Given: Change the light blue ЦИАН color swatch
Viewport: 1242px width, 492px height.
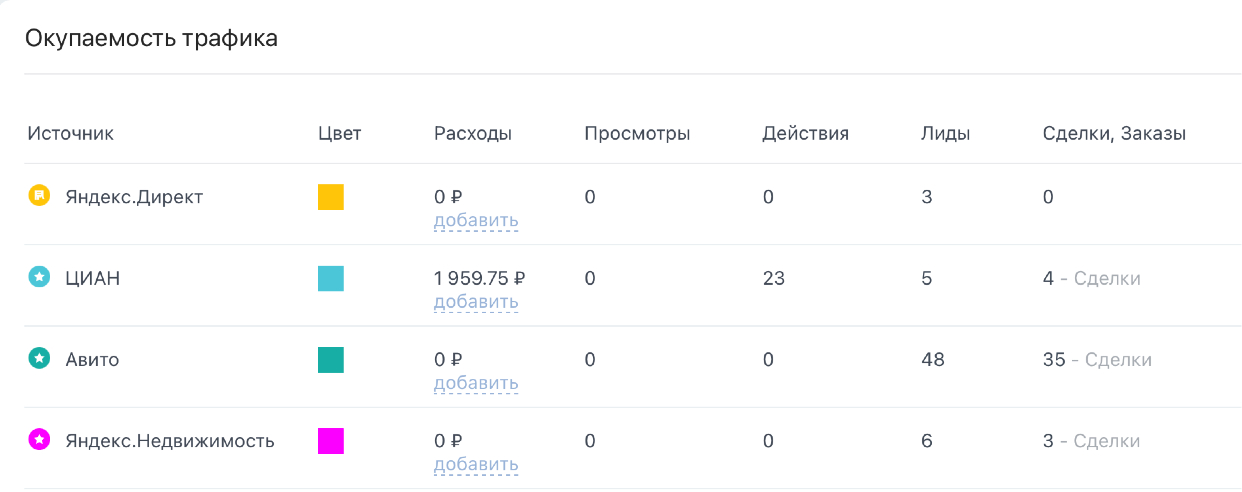Looking at the screenshot, I should [x=331, y=279].
